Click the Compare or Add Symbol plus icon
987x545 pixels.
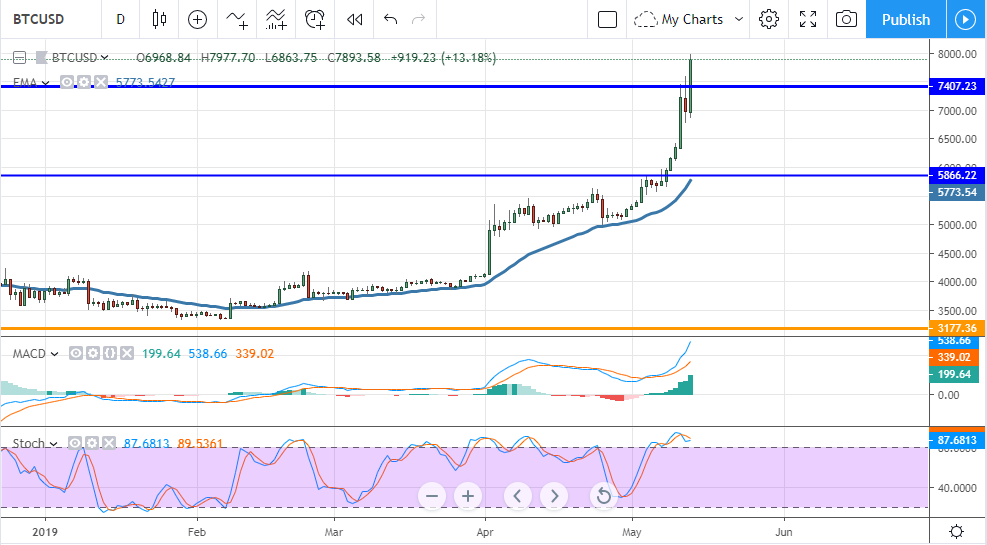pos(198,20)
